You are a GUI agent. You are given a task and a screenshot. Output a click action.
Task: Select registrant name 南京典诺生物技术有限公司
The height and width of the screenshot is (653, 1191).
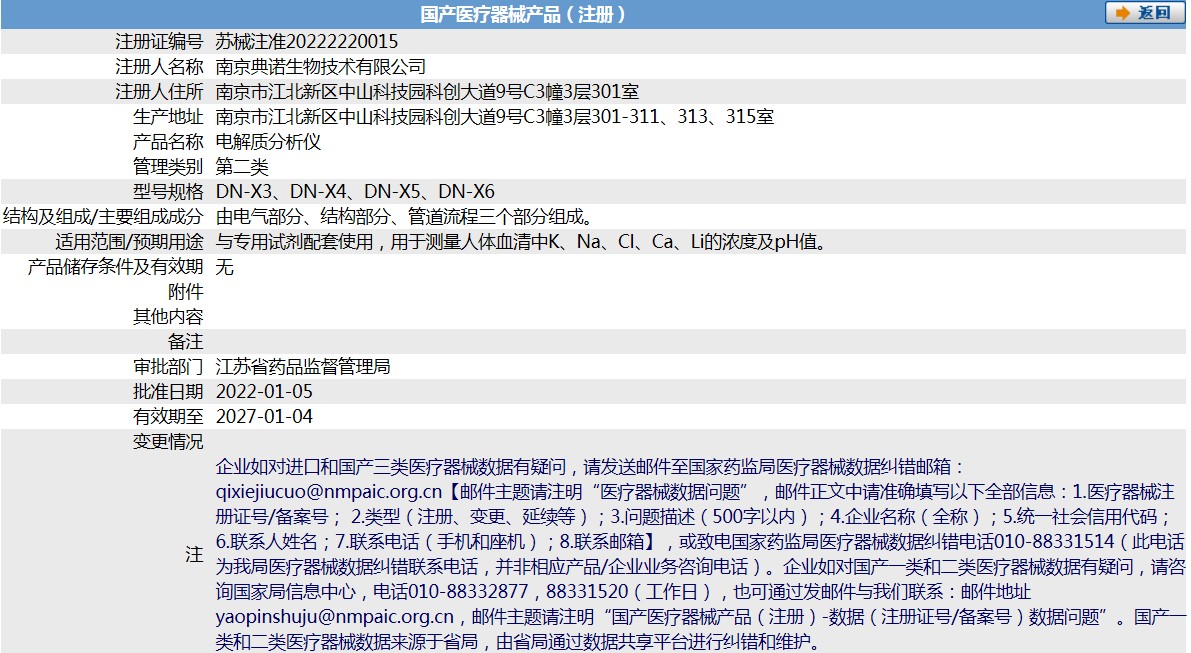tap(321, 67)
